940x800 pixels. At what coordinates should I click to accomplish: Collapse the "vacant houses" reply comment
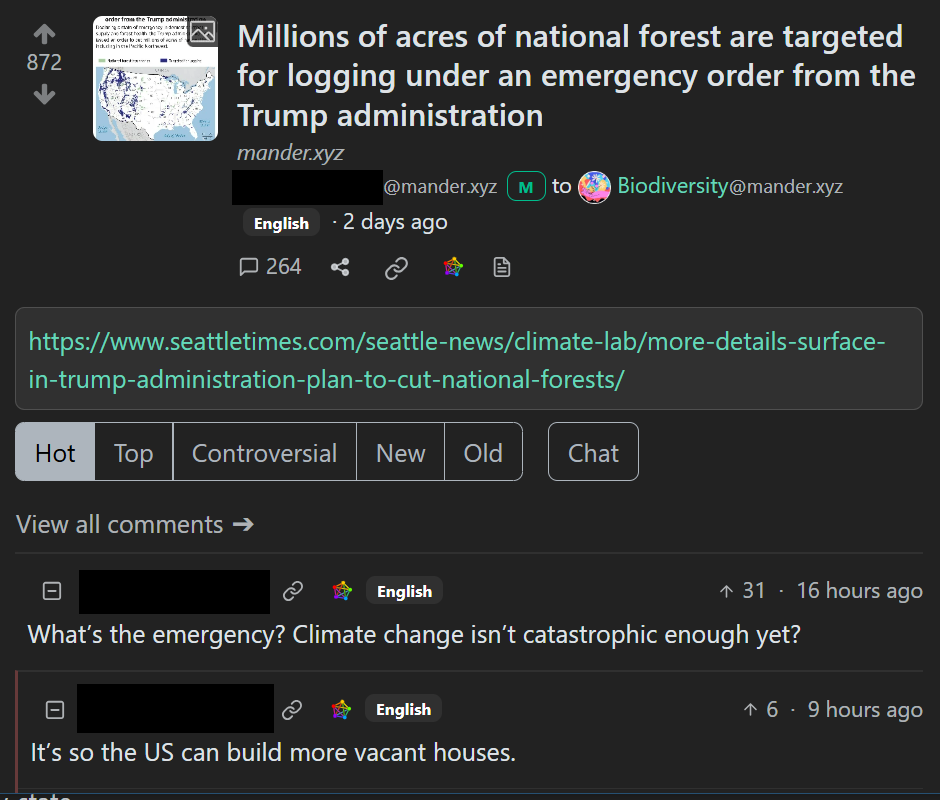point(55,710)
